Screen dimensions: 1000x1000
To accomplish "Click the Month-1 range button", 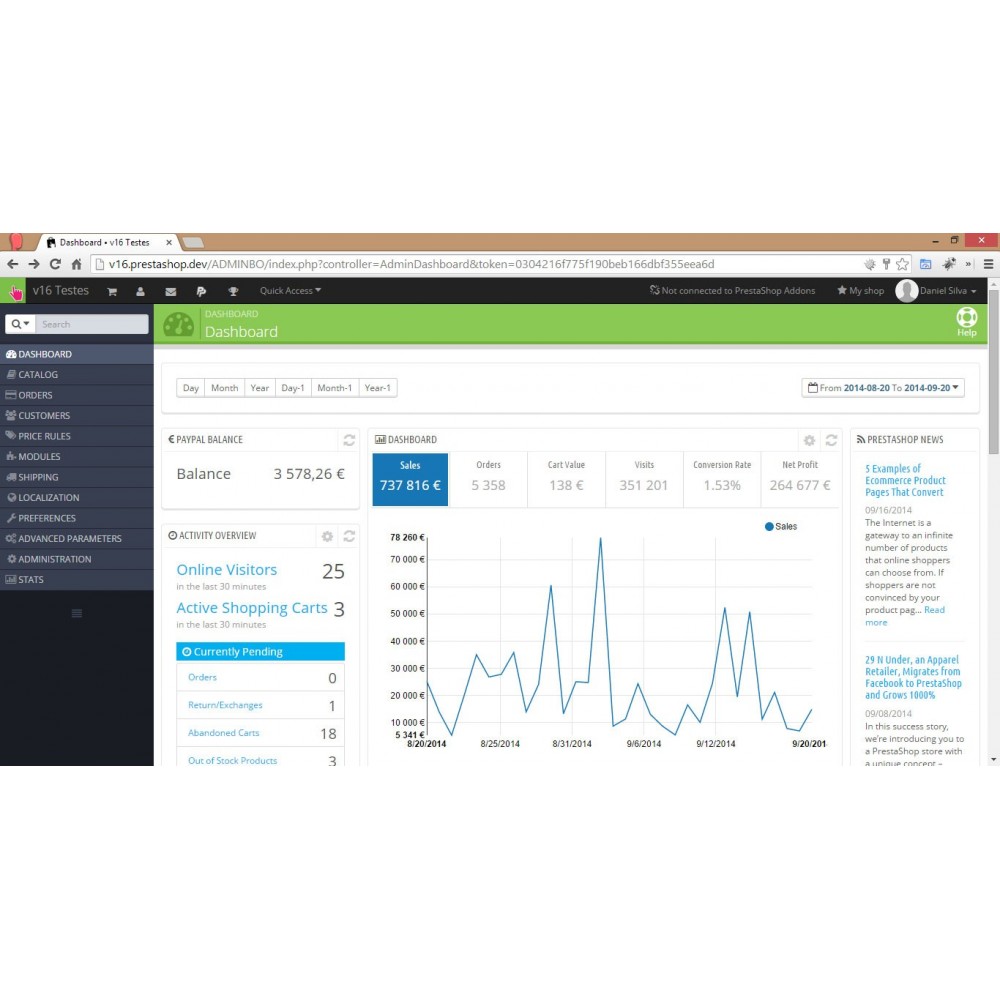I will click(x=335, y=388).
